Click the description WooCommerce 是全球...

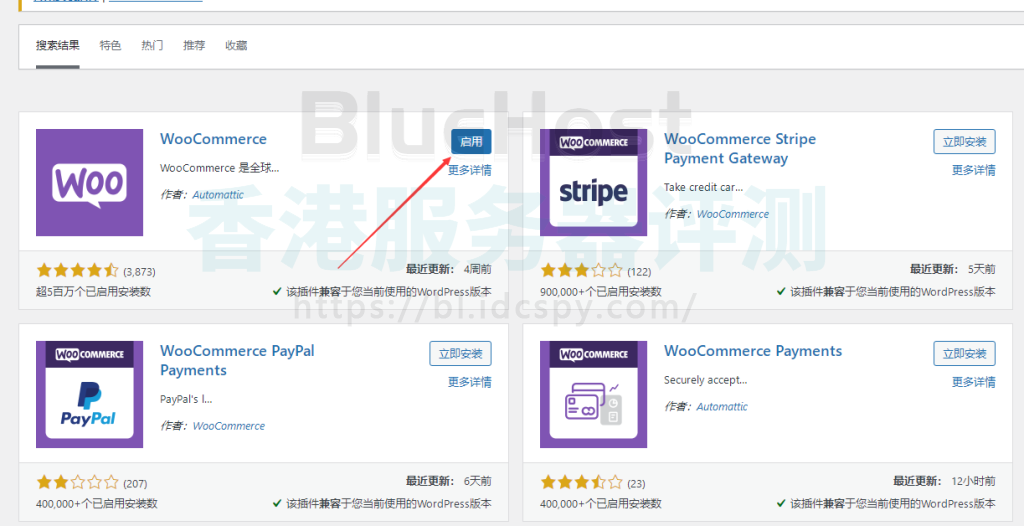point(219,168)
